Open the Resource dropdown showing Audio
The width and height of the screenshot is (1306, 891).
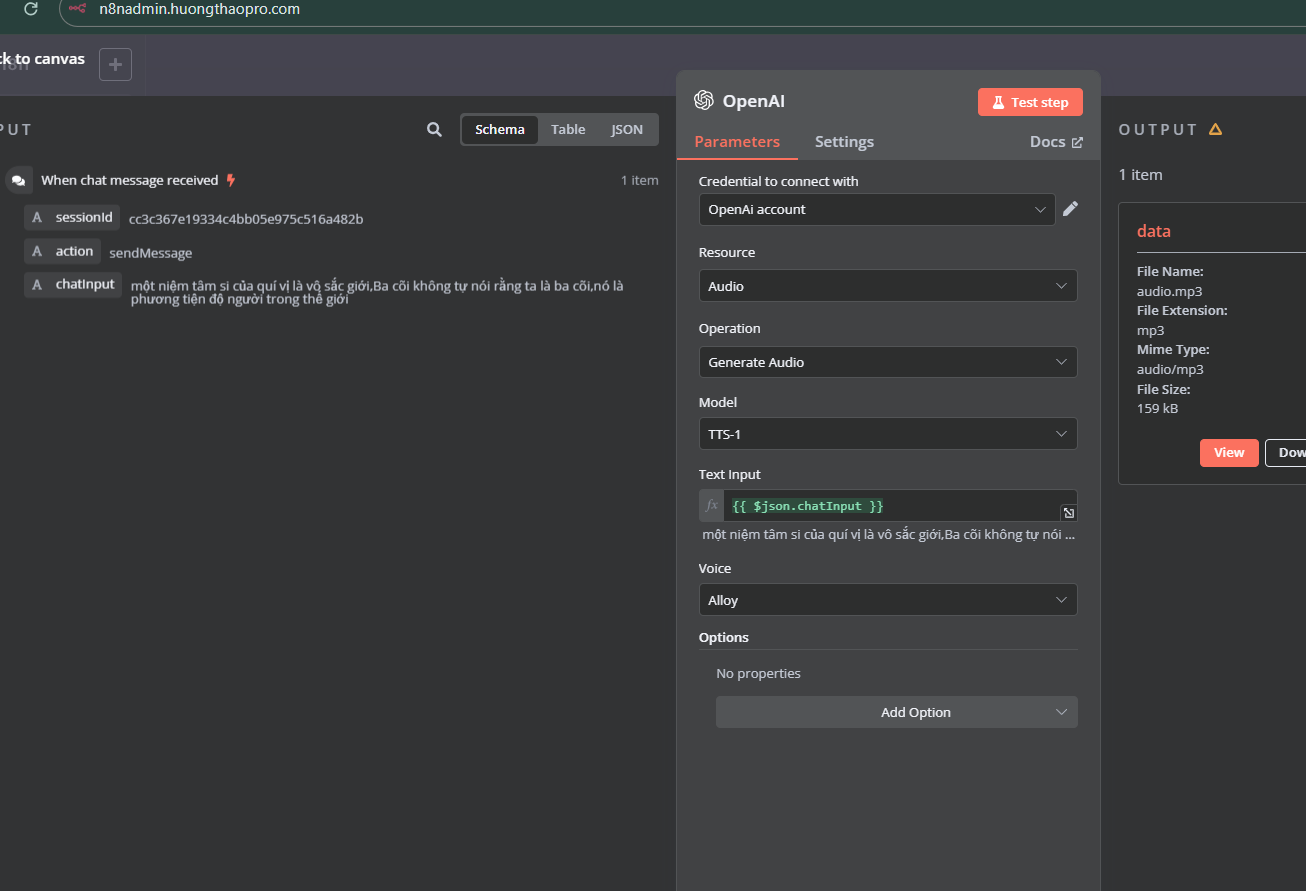[x=888, y=286]
